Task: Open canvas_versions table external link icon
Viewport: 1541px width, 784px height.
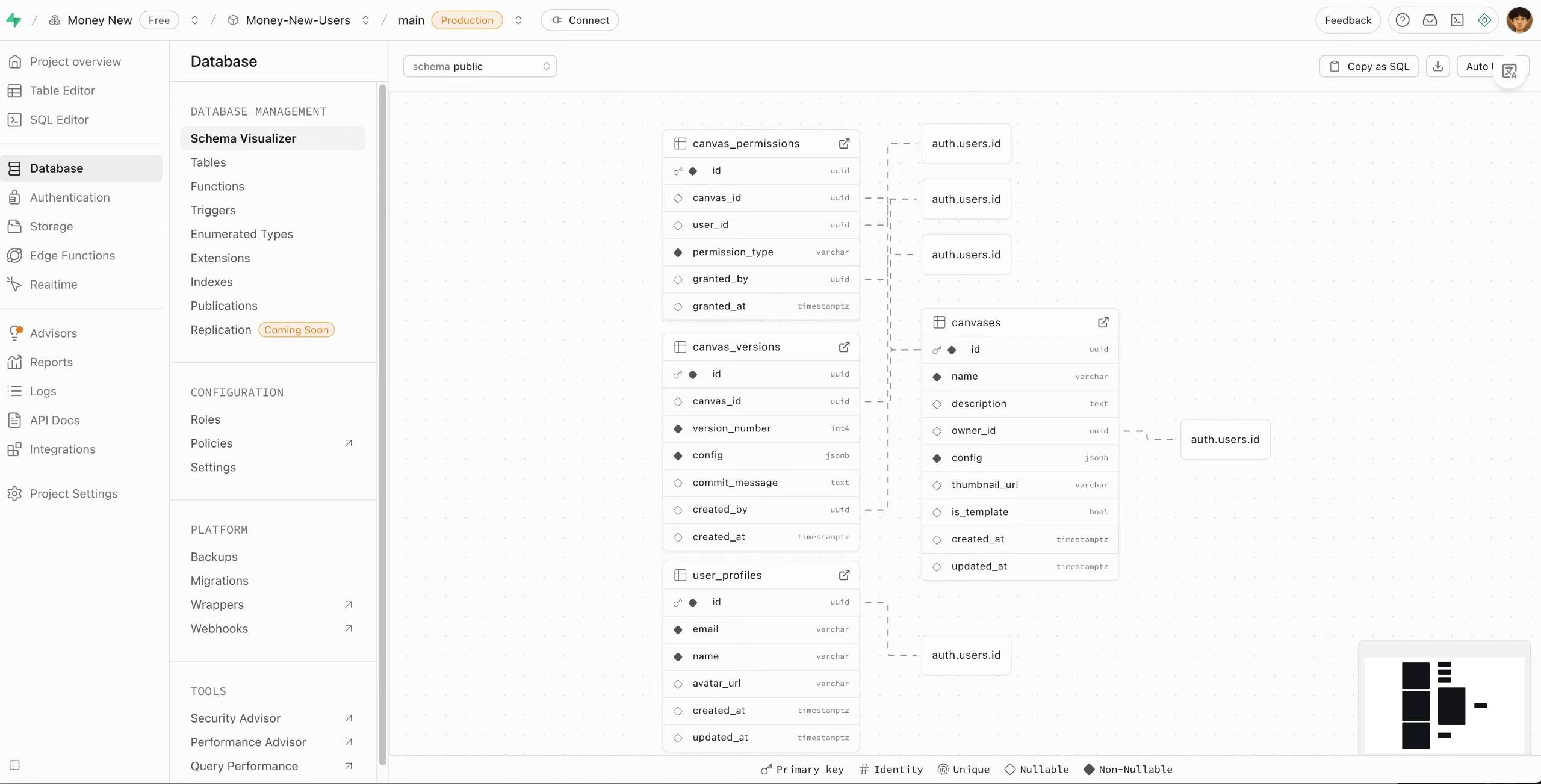Action: (x=844, y=347)
